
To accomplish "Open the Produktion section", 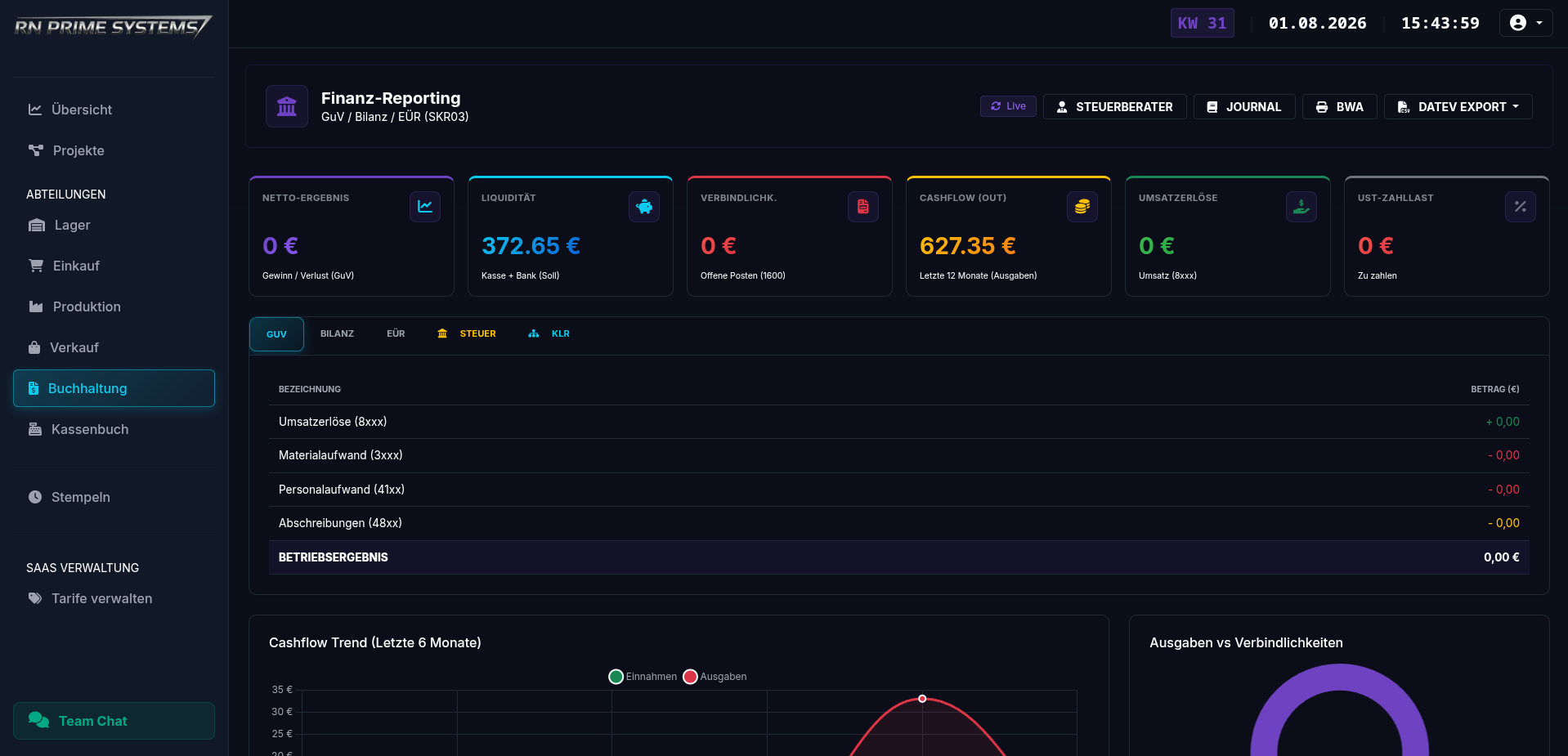I will click(114, 306).
